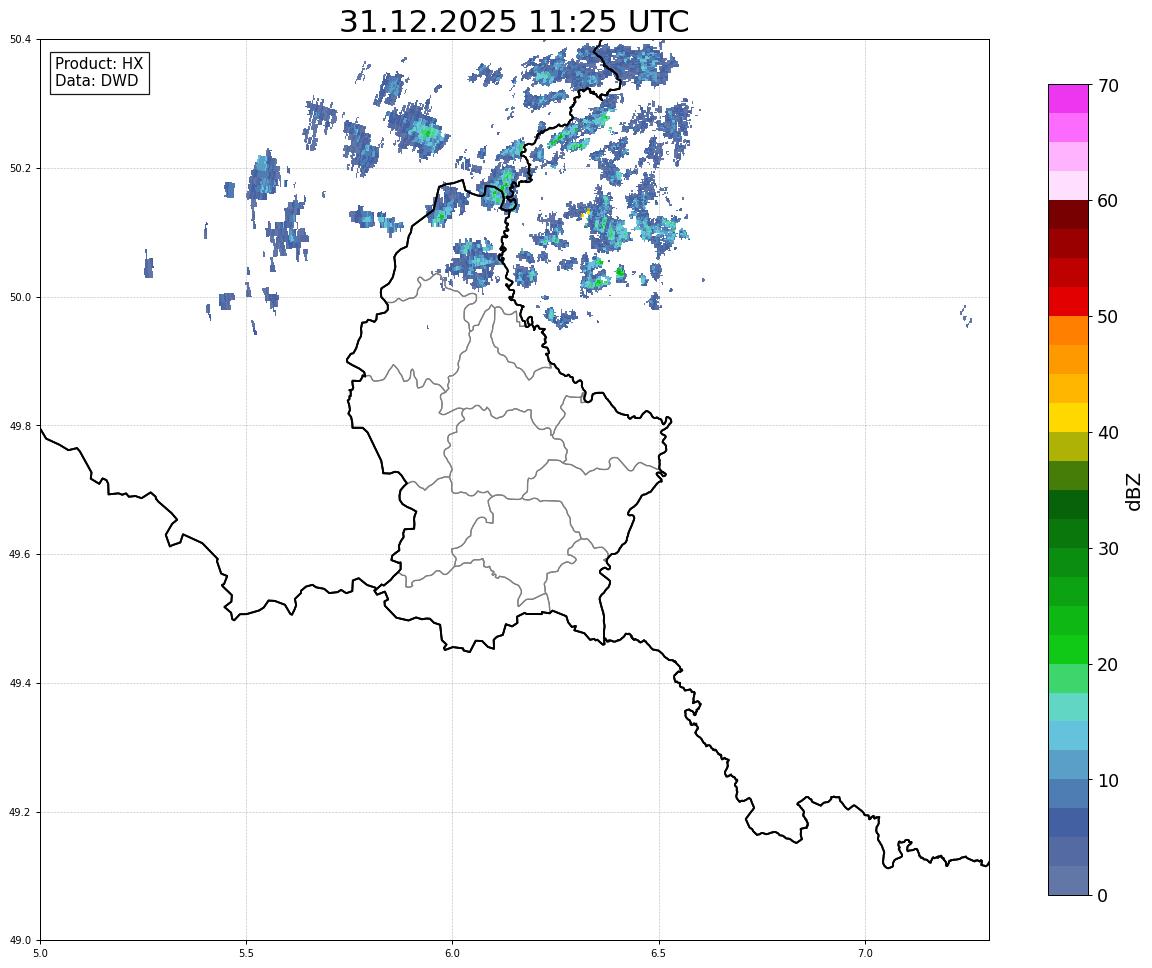Click the magenta swatch at top of colorbar
The image size is (1152, 968).
1068,99
